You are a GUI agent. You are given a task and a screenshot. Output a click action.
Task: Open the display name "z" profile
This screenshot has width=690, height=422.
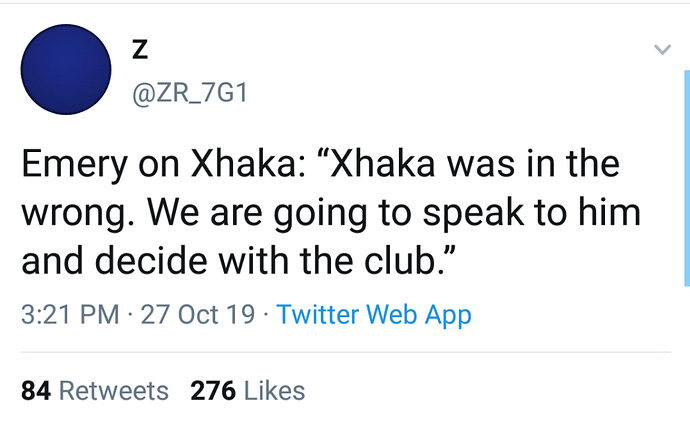click(140, 49)
